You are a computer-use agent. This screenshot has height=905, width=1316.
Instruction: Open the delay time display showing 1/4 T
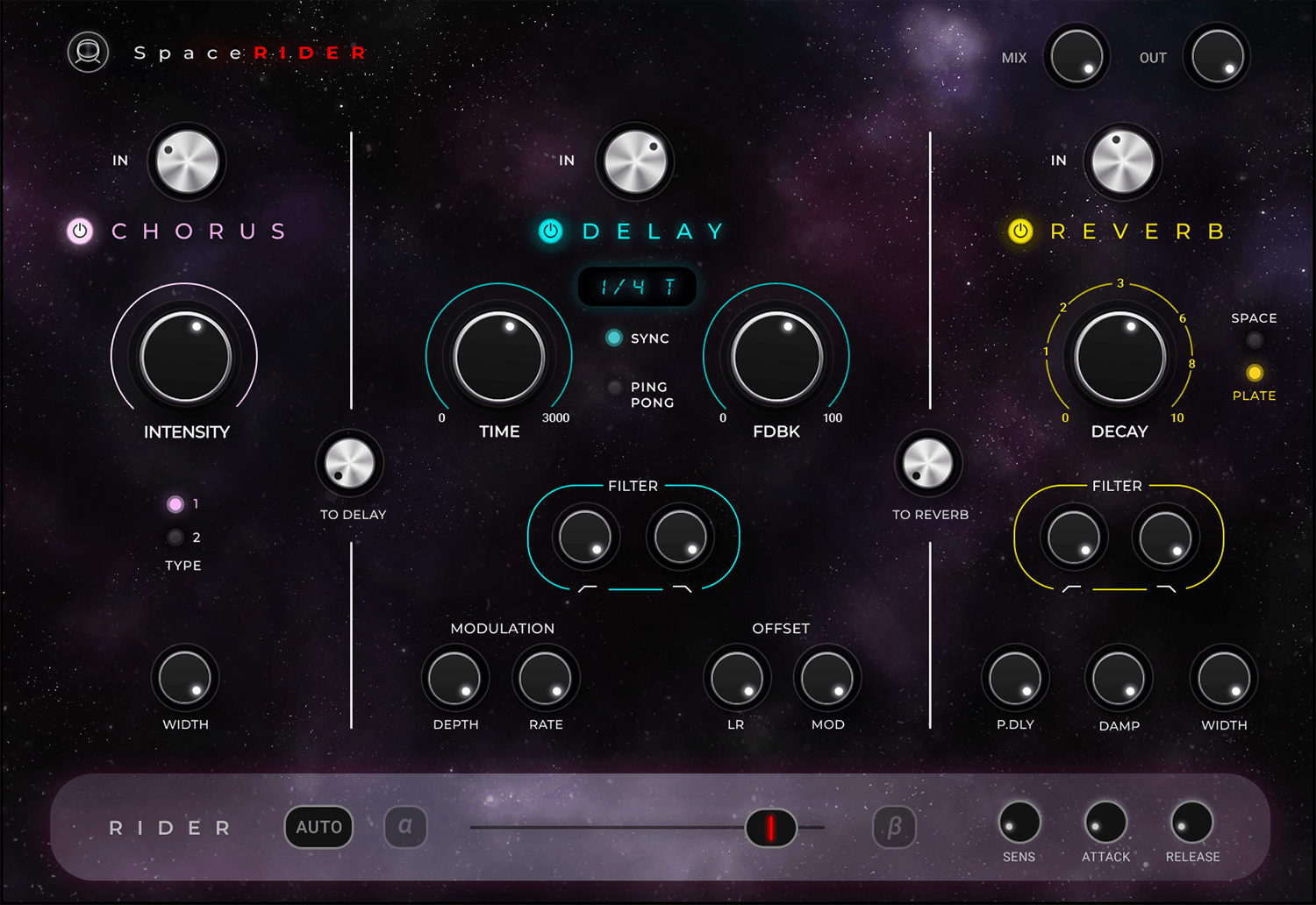pos(637,287)
